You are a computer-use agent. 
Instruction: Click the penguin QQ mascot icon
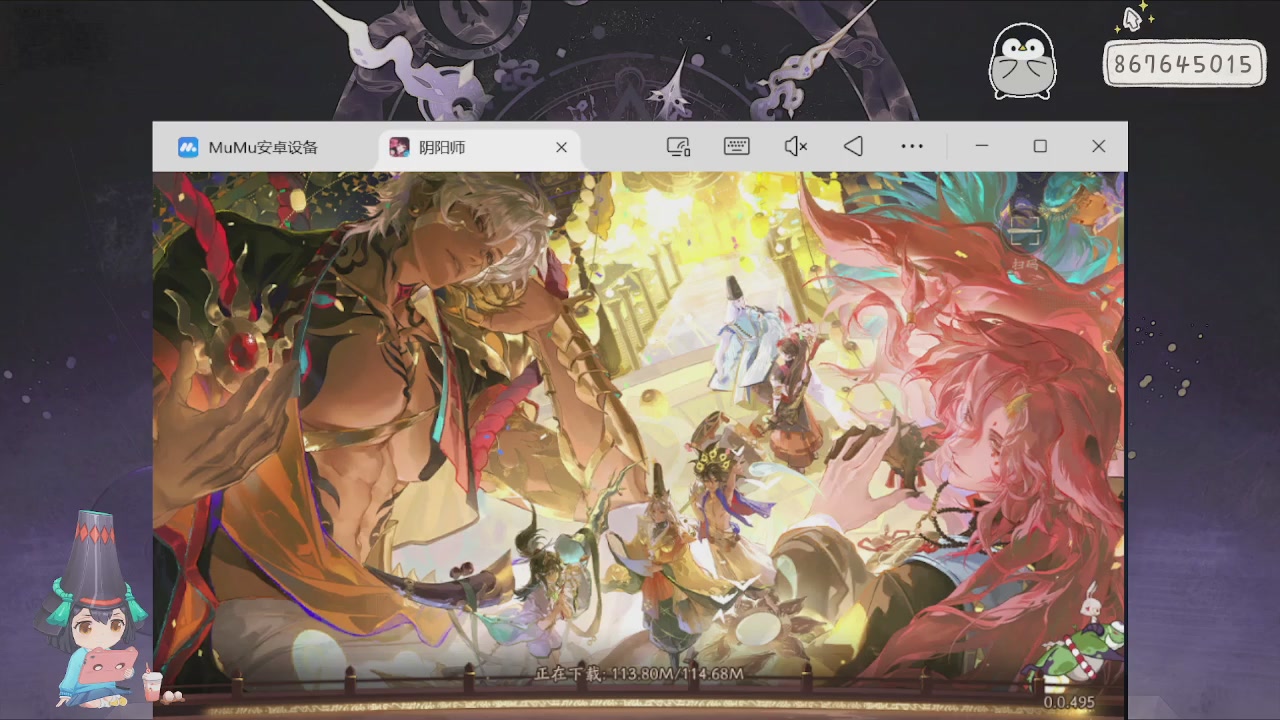(1022, 62)
